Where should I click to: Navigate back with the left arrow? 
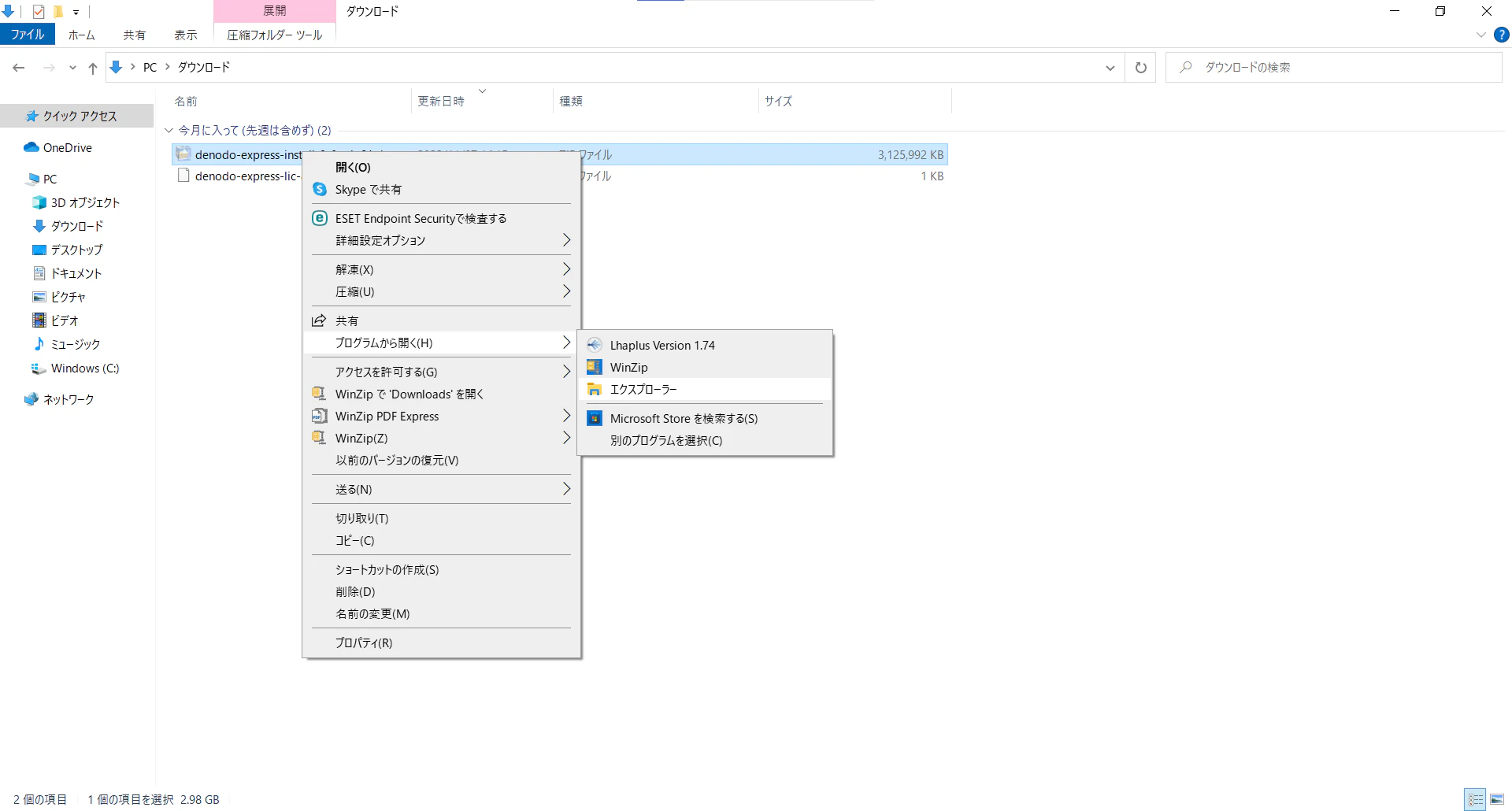[x=19, y=68]
